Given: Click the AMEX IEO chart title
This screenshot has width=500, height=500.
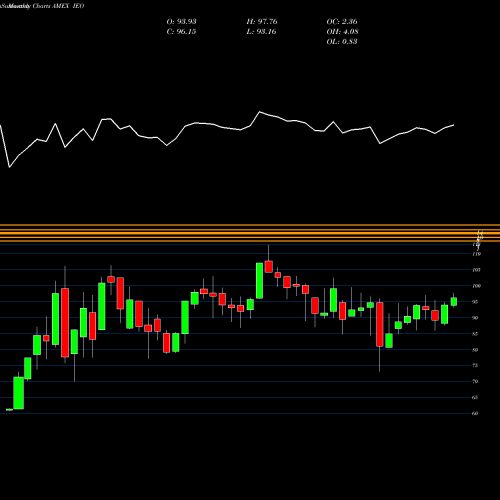Looking at the screenshot, I should coord(68,6).
